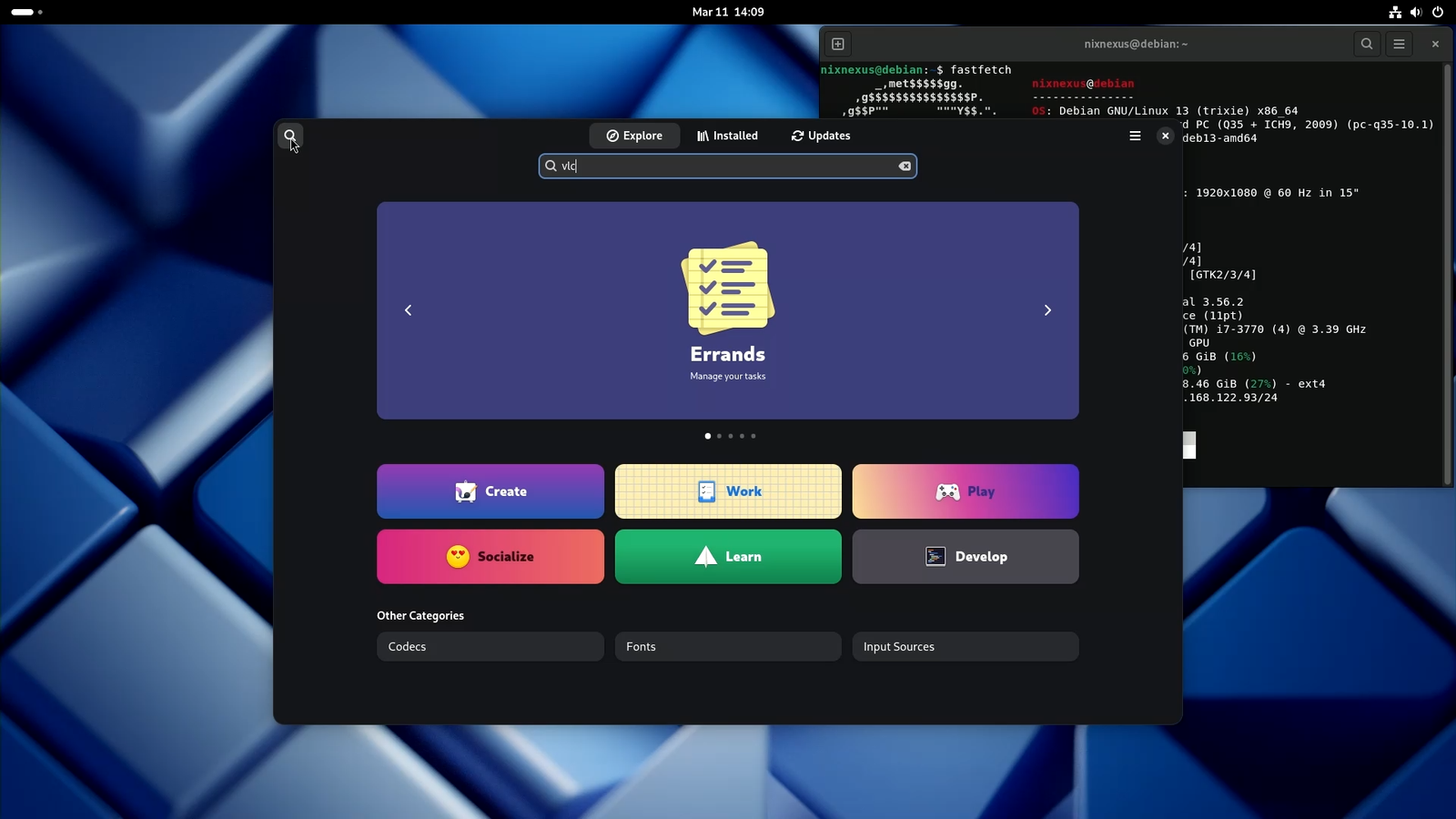The height and width of the screenshot is (819, 1456).
Task: Open the Errands featured app banner
Action: click(x=727, y=310)
